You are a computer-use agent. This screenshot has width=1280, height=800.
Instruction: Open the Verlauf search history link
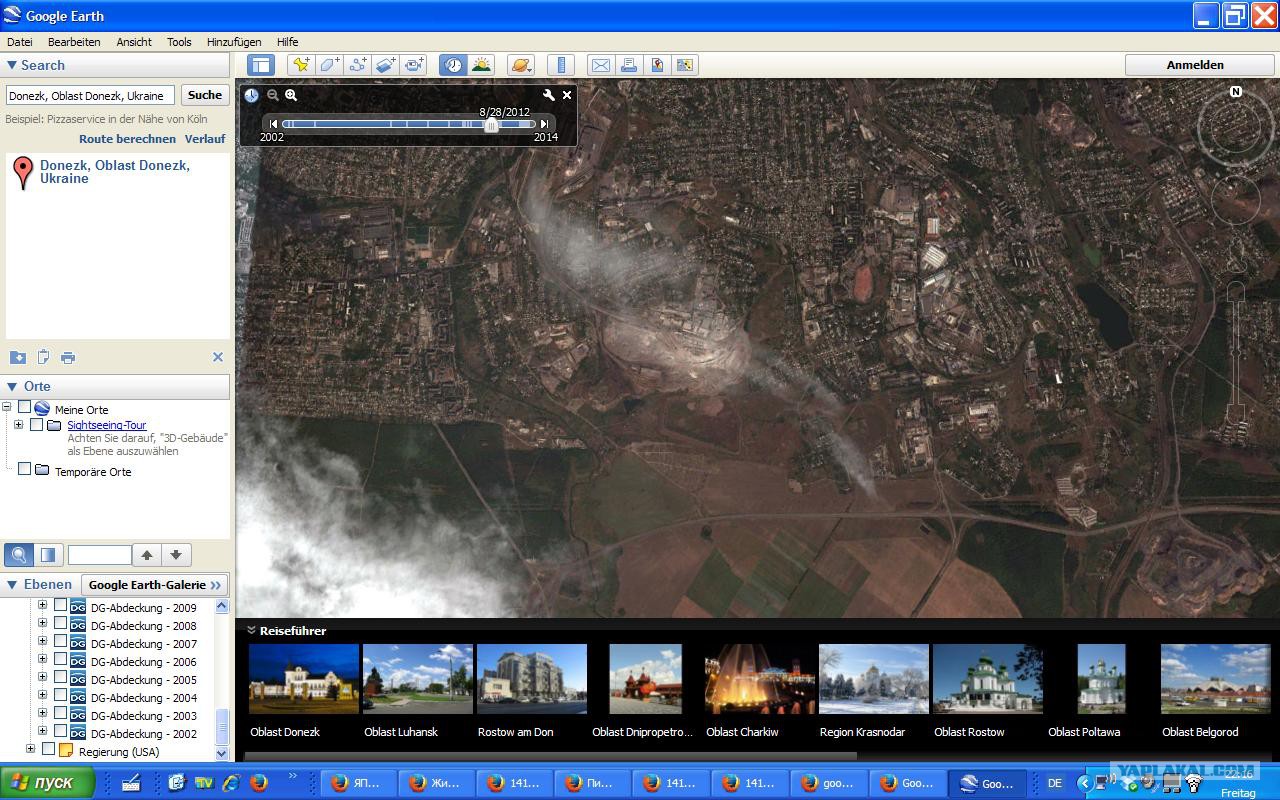(x=205, y=139)
